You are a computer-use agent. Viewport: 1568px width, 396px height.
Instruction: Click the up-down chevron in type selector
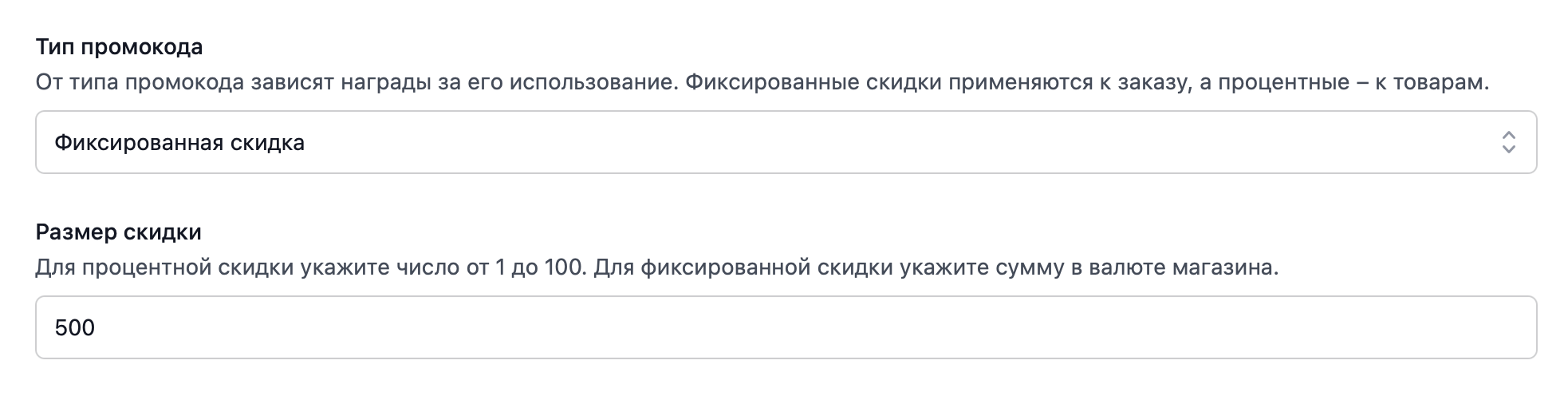[x=1508, y=143]
